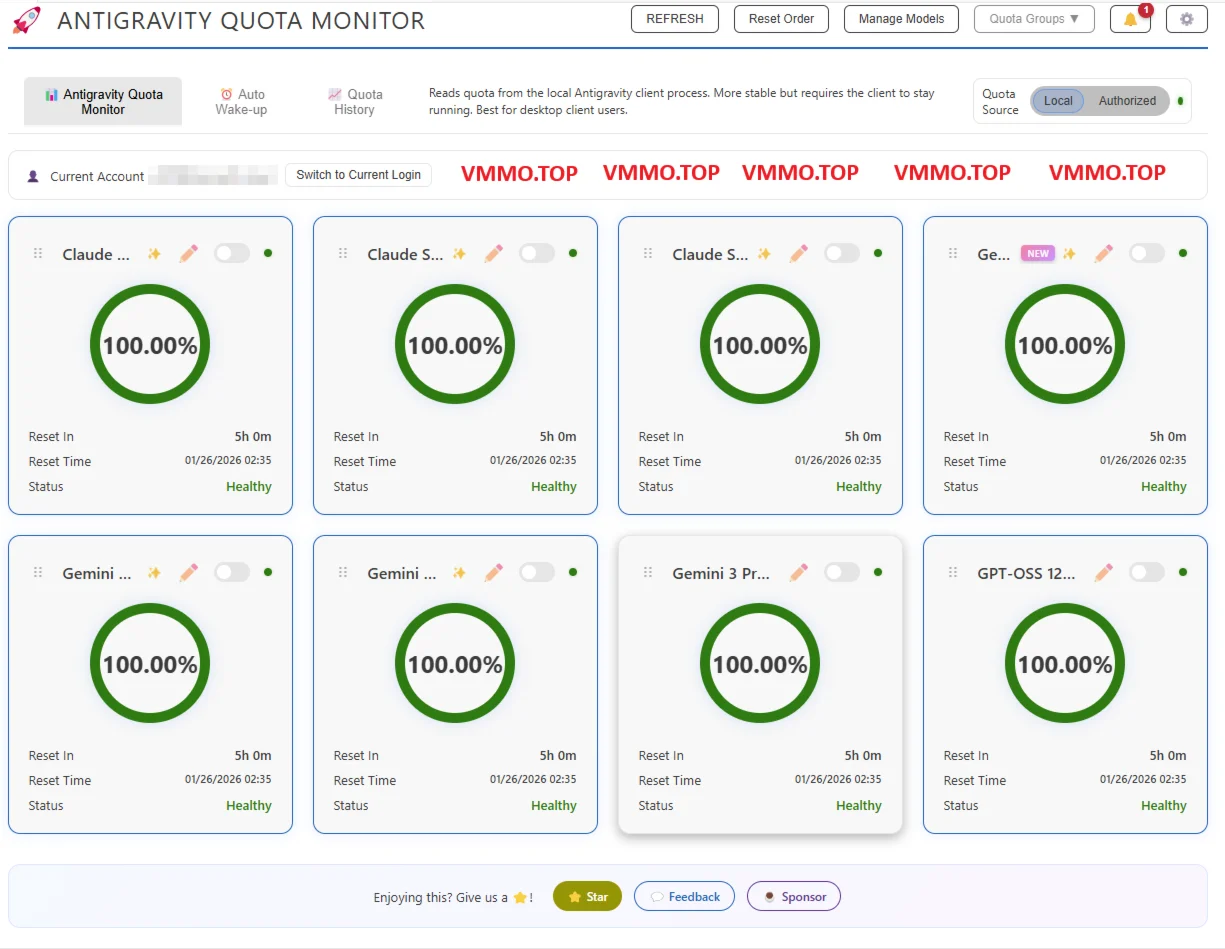
Task: Toggle the switch on the GPT-OSS card
Action: 1146,572
